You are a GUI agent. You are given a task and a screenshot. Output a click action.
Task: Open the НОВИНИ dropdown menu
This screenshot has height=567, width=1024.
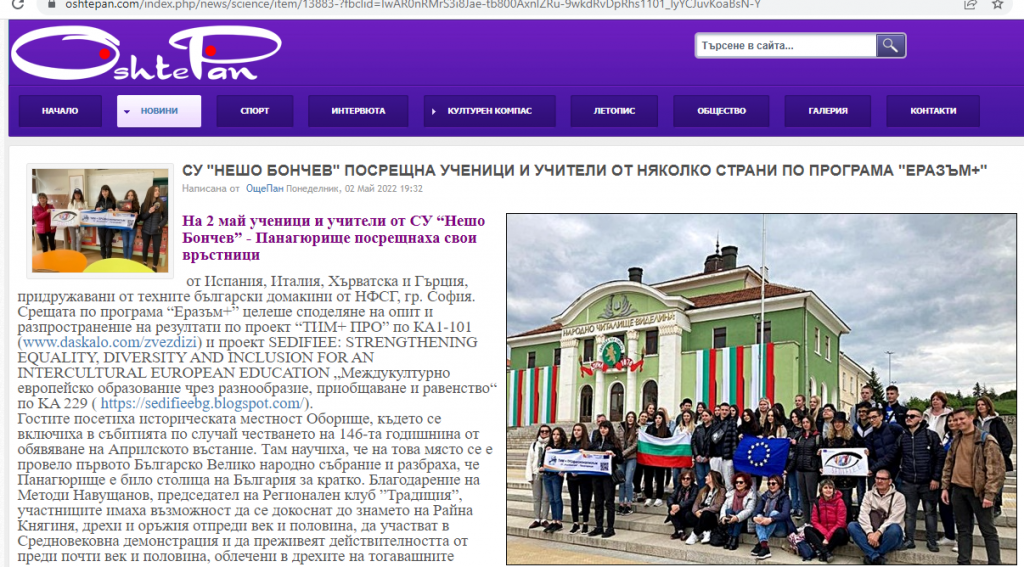159,111
